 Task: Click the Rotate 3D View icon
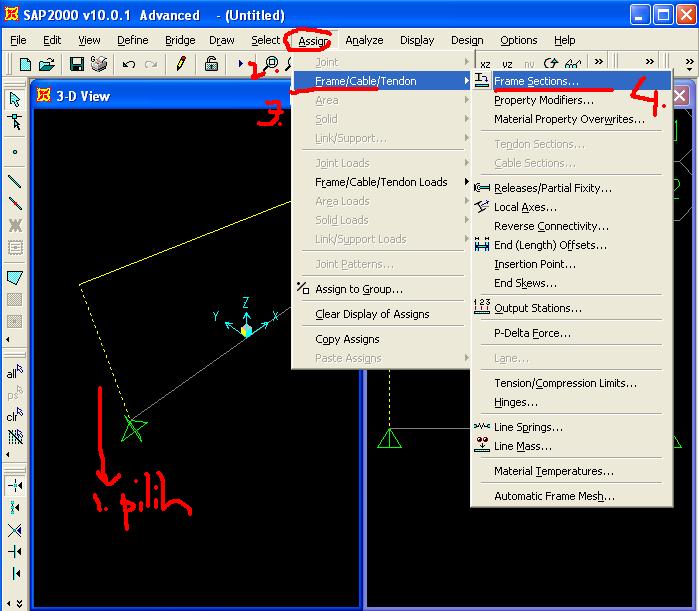pos(551,63)
